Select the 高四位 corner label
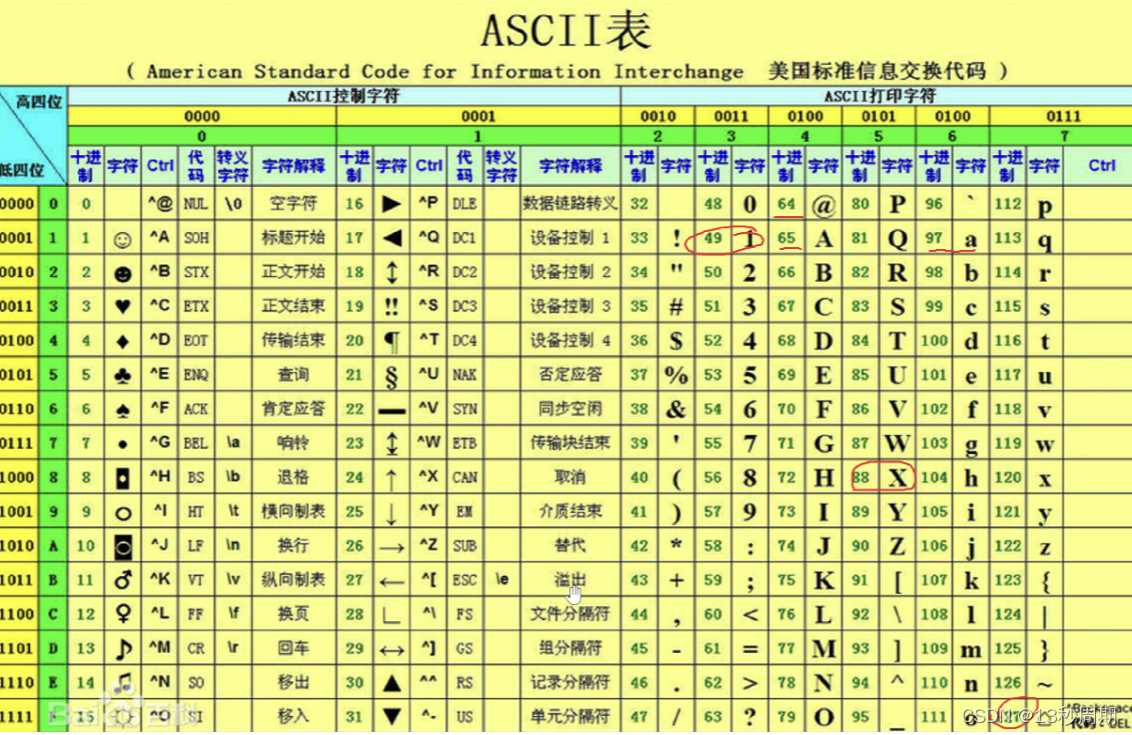Screen dimensions: 1132x735 (x=40, y=102)
